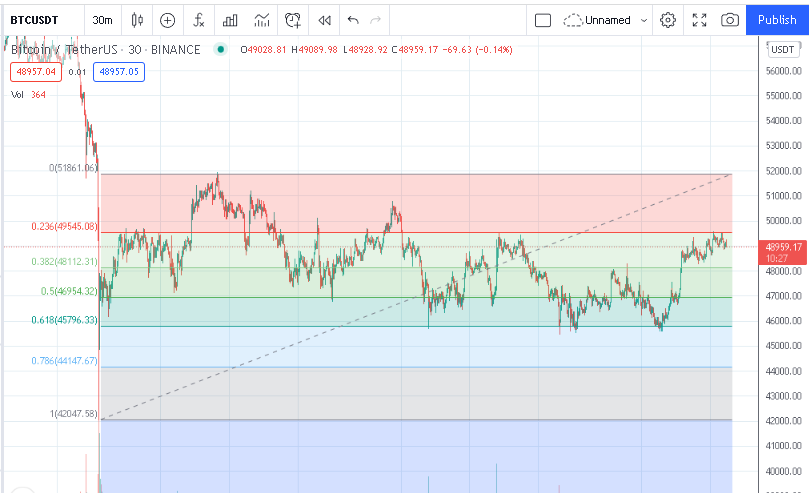The image size is (809, 493).
Task: Click the volume value 364
Action: pos(38,95)
